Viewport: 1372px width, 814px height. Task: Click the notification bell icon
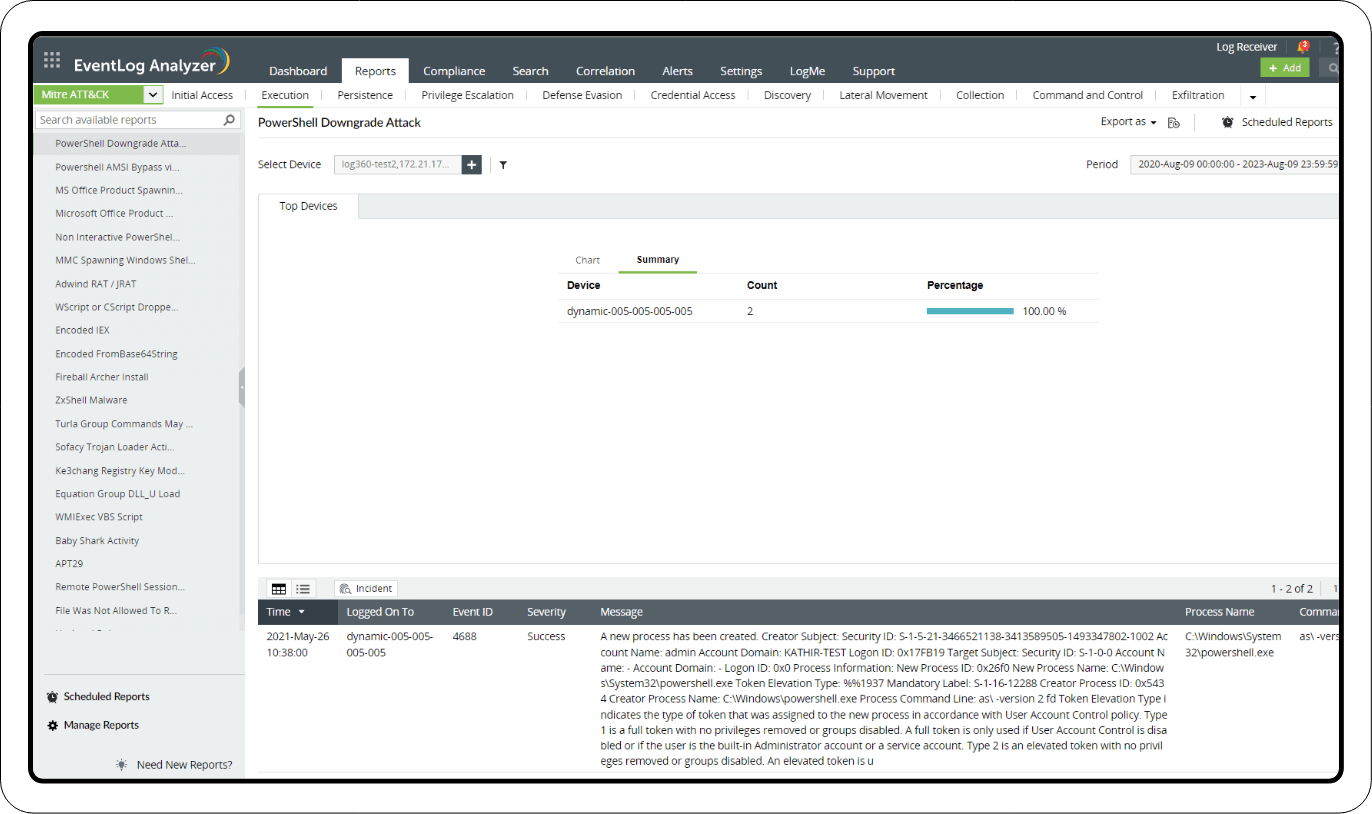pos(1302,46)
